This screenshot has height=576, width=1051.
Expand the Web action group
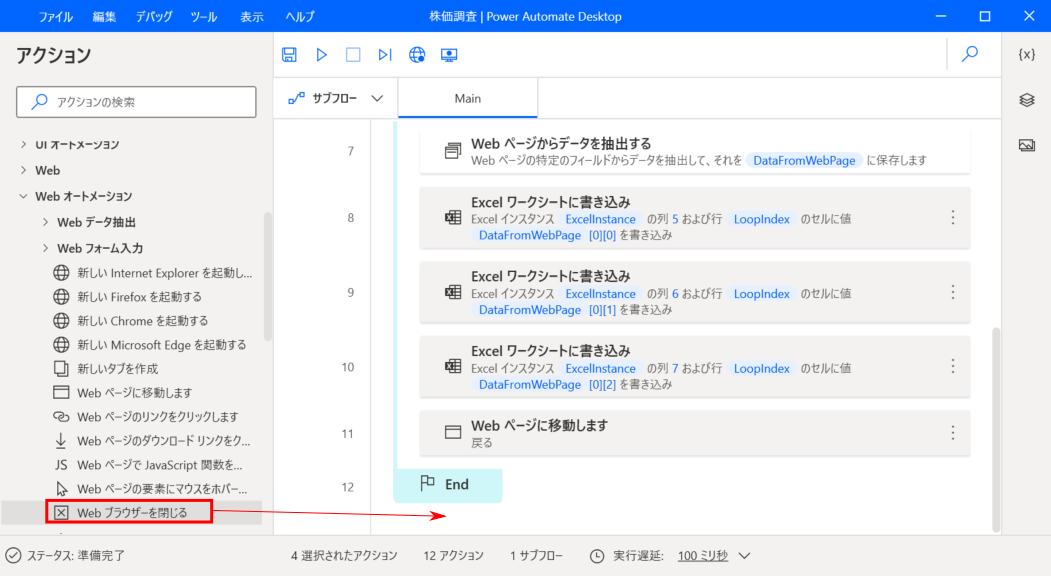pos(23,170)
